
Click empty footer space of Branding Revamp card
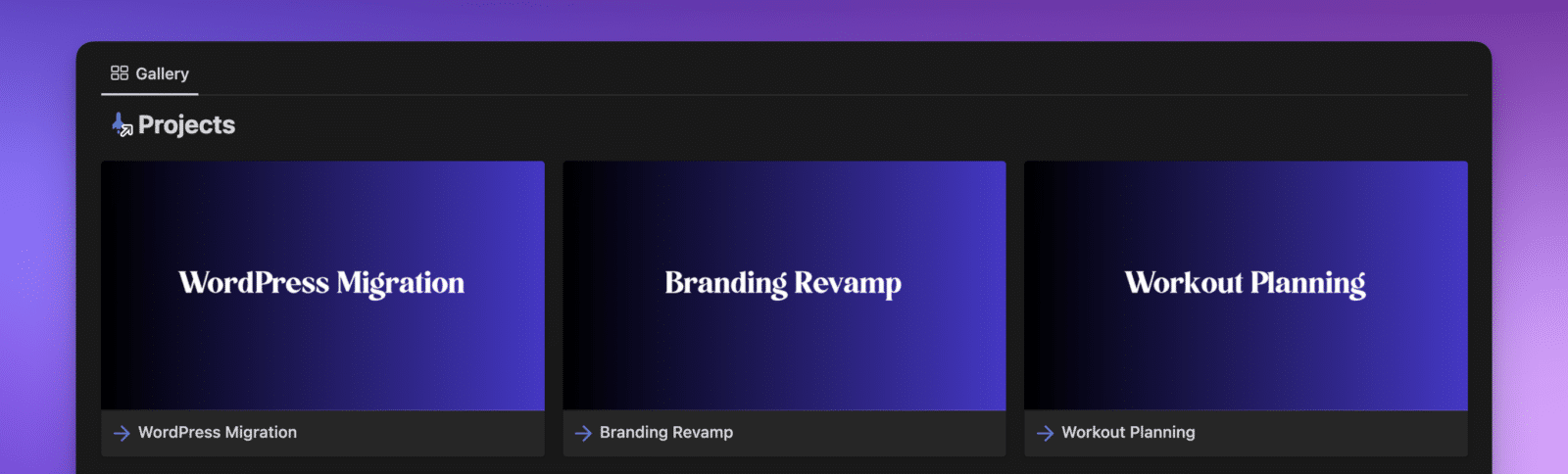tap(882, 433)
